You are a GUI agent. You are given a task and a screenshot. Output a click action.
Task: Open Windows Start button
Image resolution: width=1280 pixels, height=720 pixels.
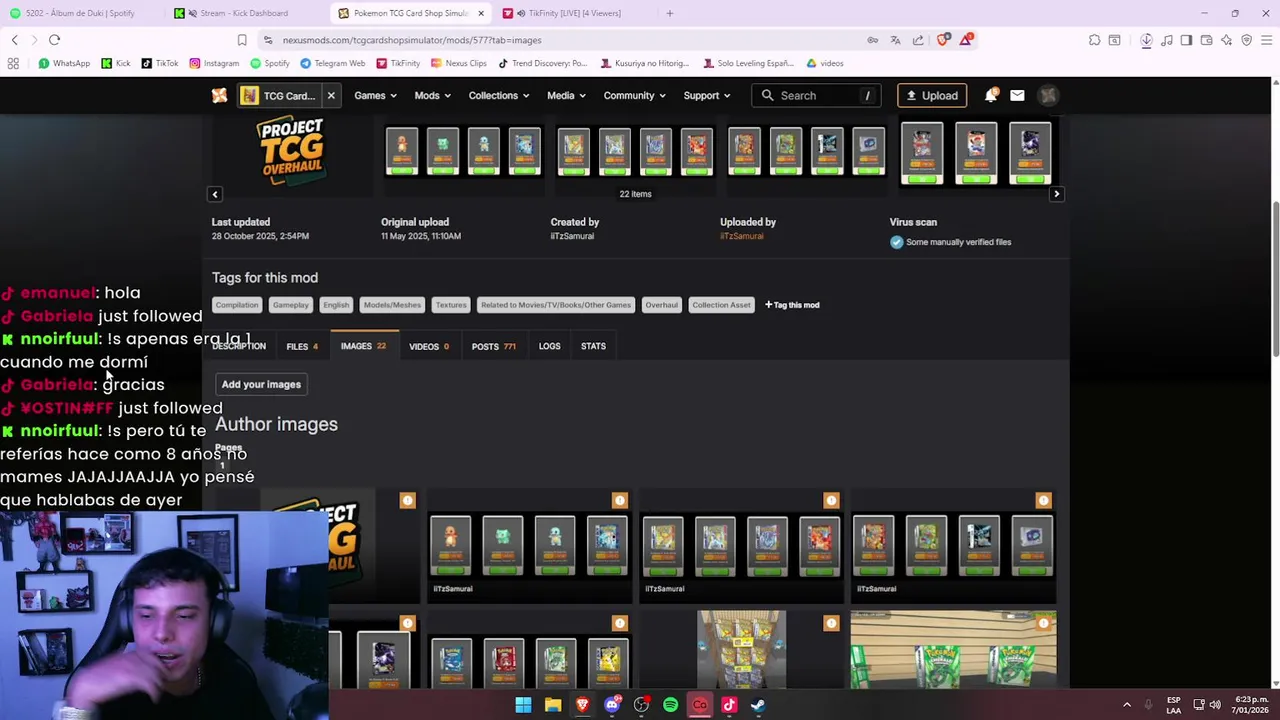523,705
